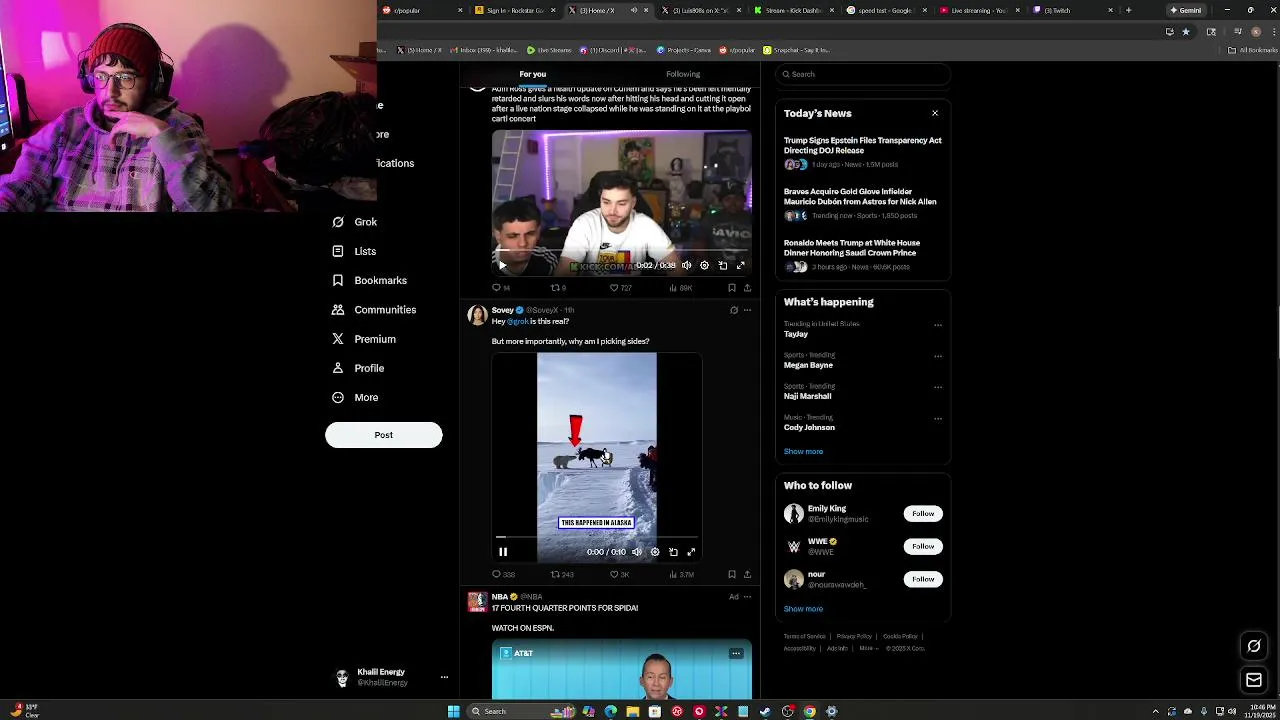Open floating Messages envelope button
Image resolution: width=1280 pixels, height=720 pixels.
pyautogui.click(x=1254, y=681)
